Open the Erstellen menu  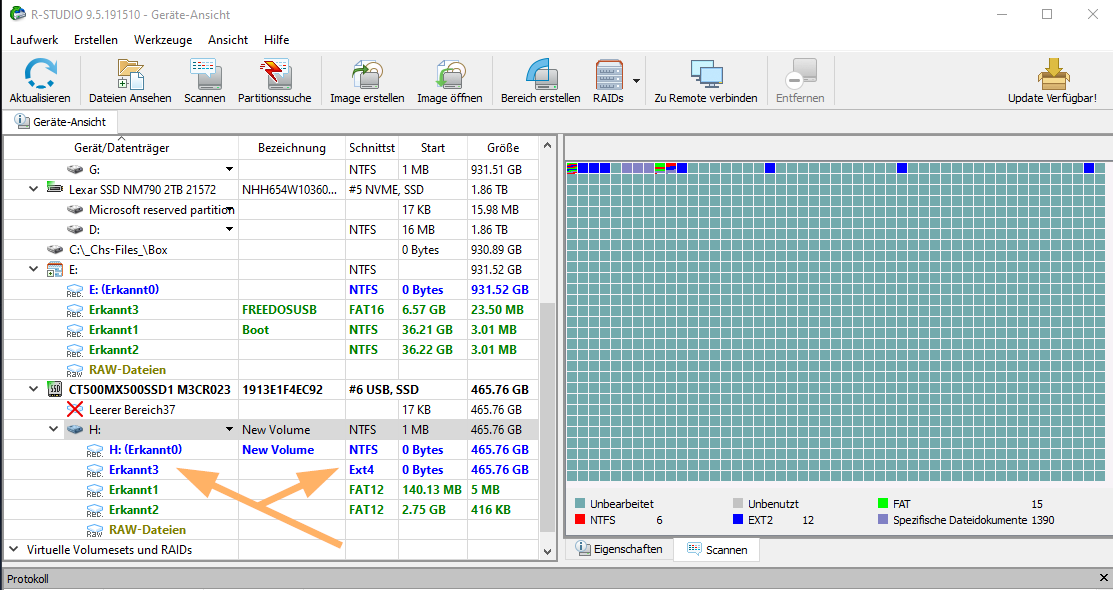pyautogui.click(x=96, y=40)
